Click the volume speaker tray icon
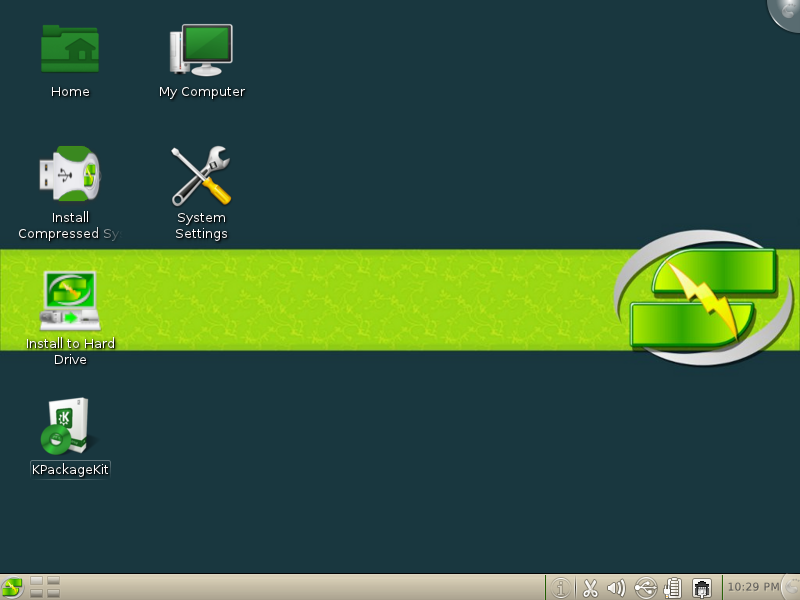 pyautogui.click(x=617, y=588)
